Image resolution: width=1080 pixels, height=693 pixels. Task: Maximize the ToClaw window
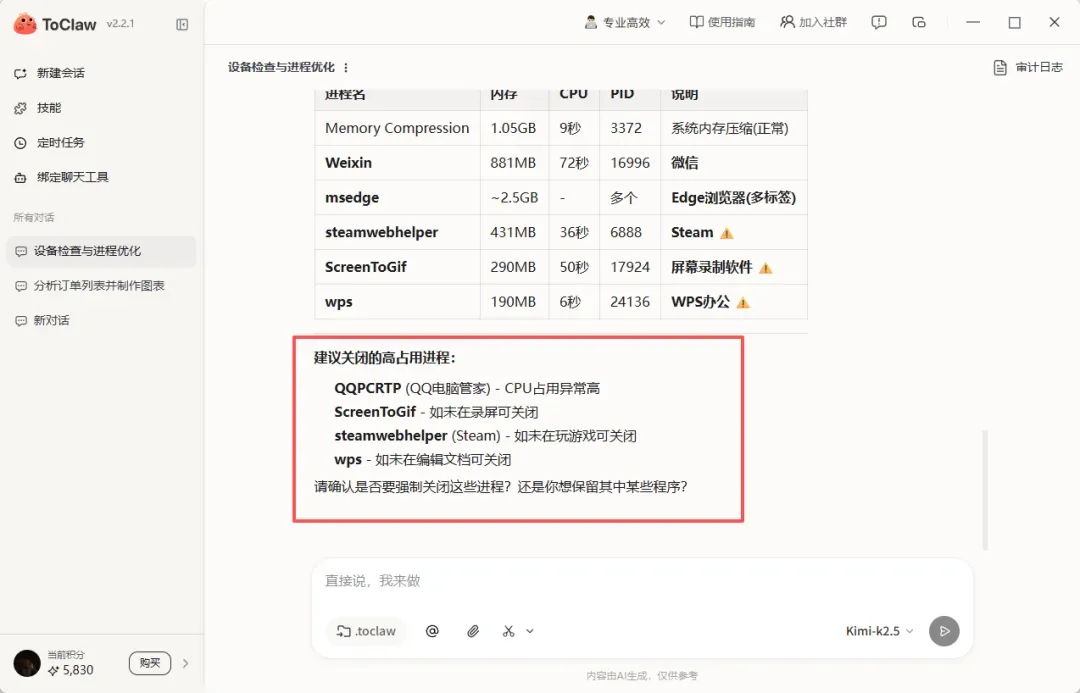[1014, 23]
